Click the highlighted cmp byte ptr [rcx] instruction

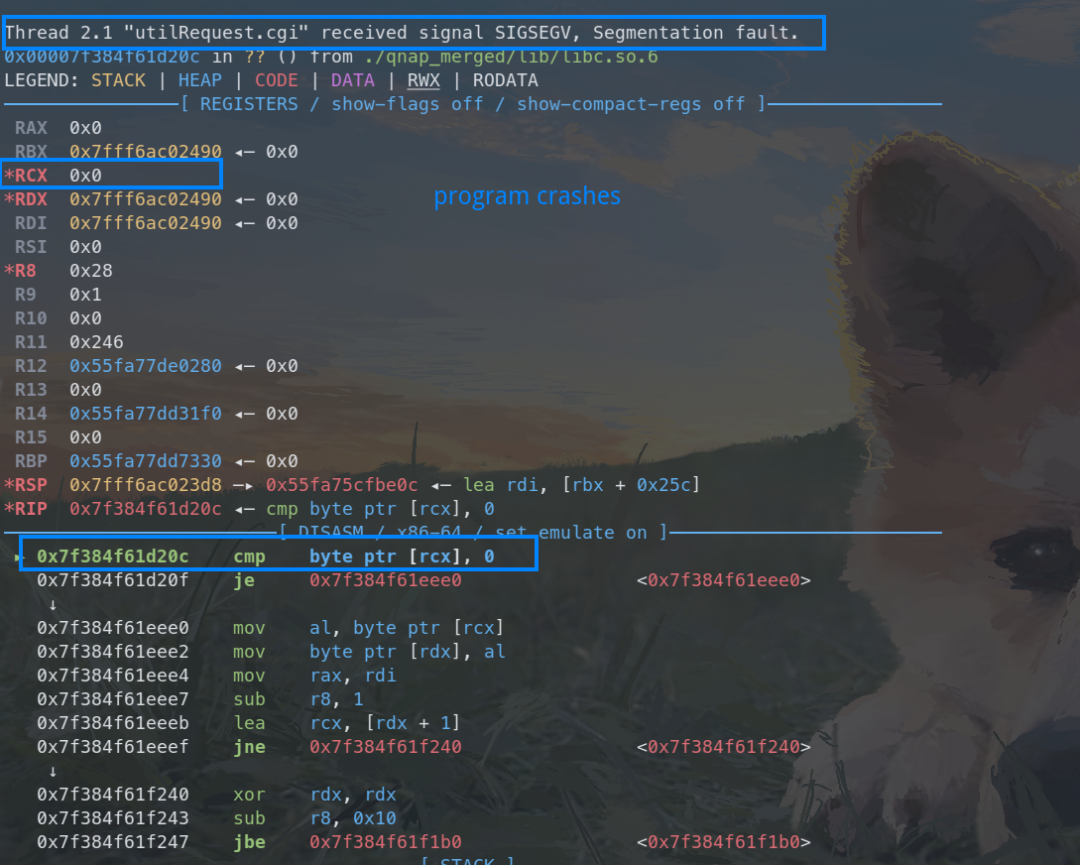pos(279,556)
